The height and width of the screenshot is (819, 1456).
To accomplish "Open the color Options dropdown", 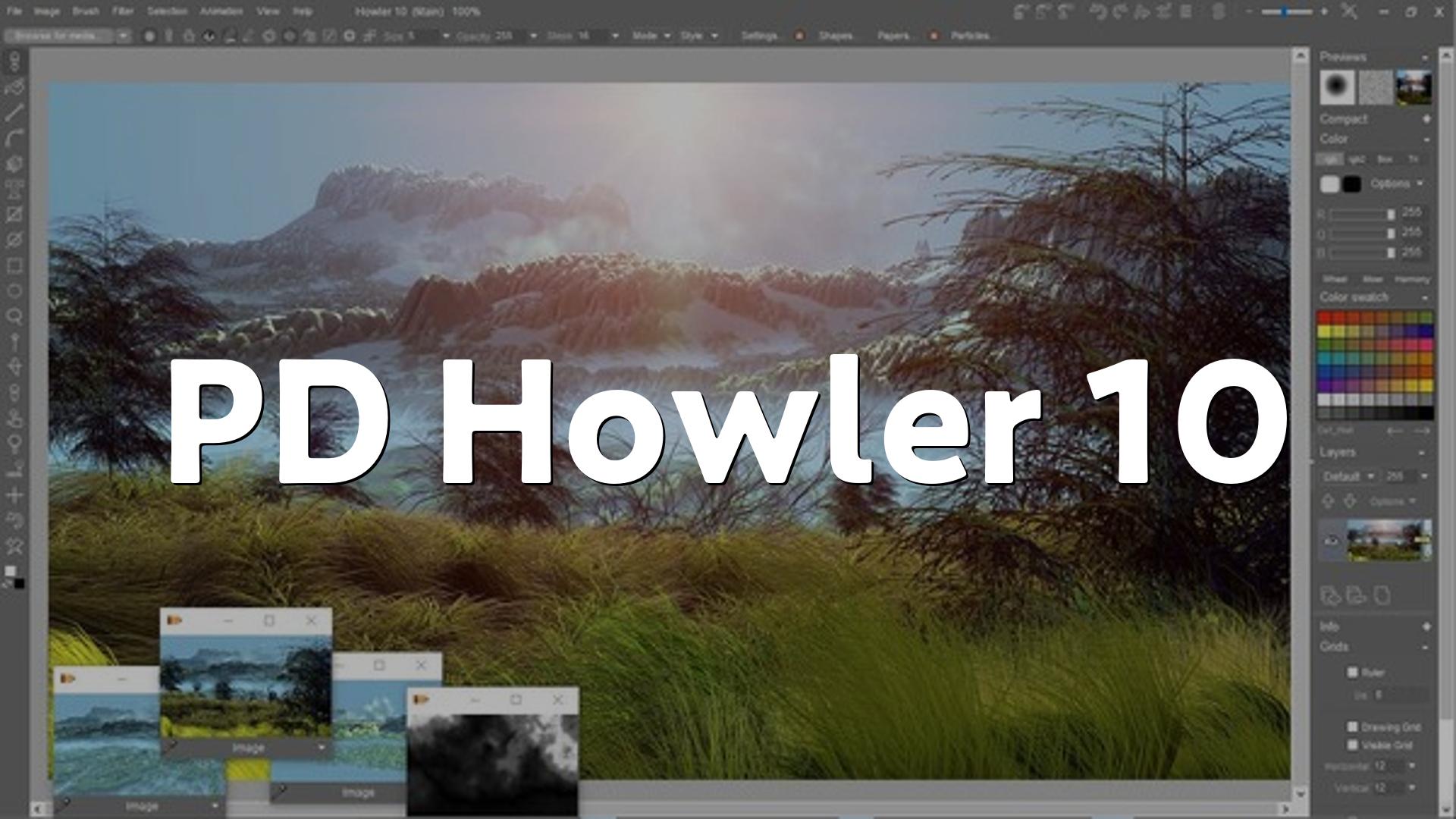I will [x=1396, y=184].
